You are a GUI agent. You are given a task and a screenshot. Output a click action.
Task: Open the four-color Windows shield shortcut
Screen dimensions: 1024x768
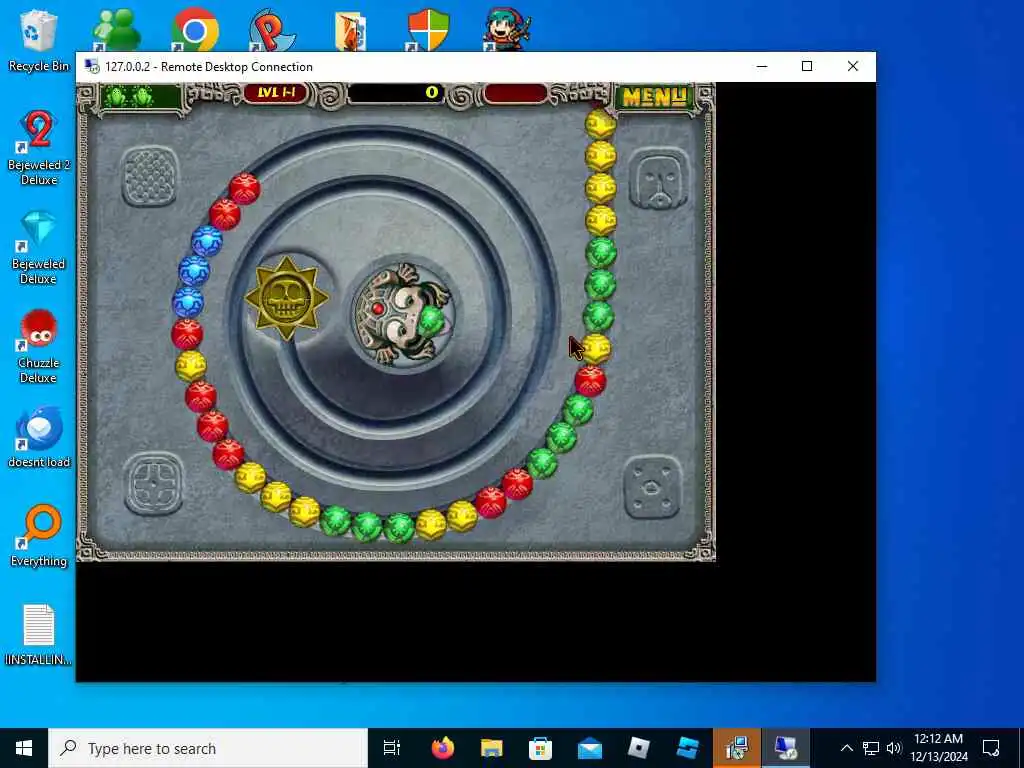(428, 29)
